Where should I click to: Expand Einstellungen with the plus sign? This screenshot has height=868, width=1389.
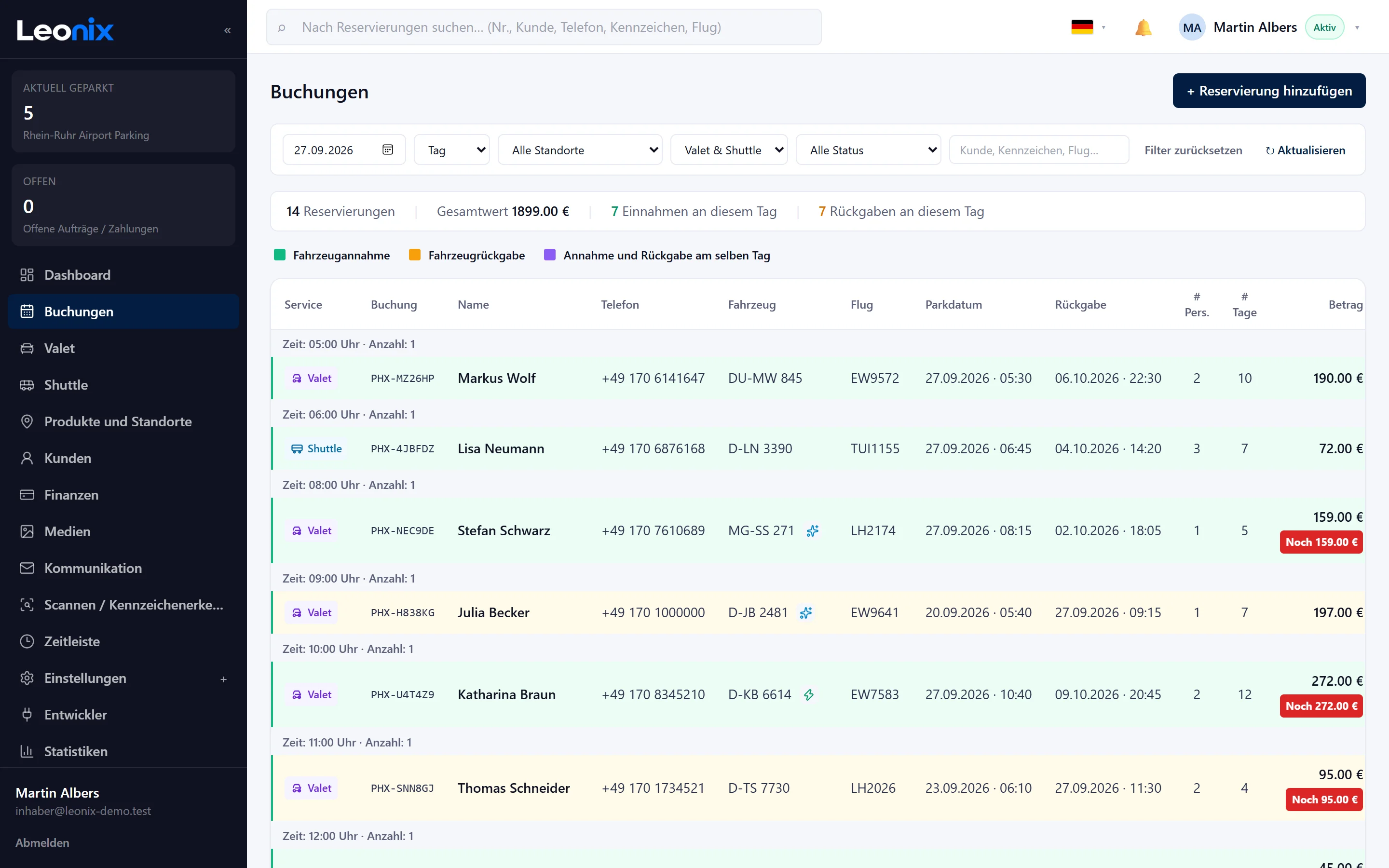coord(223,679)
